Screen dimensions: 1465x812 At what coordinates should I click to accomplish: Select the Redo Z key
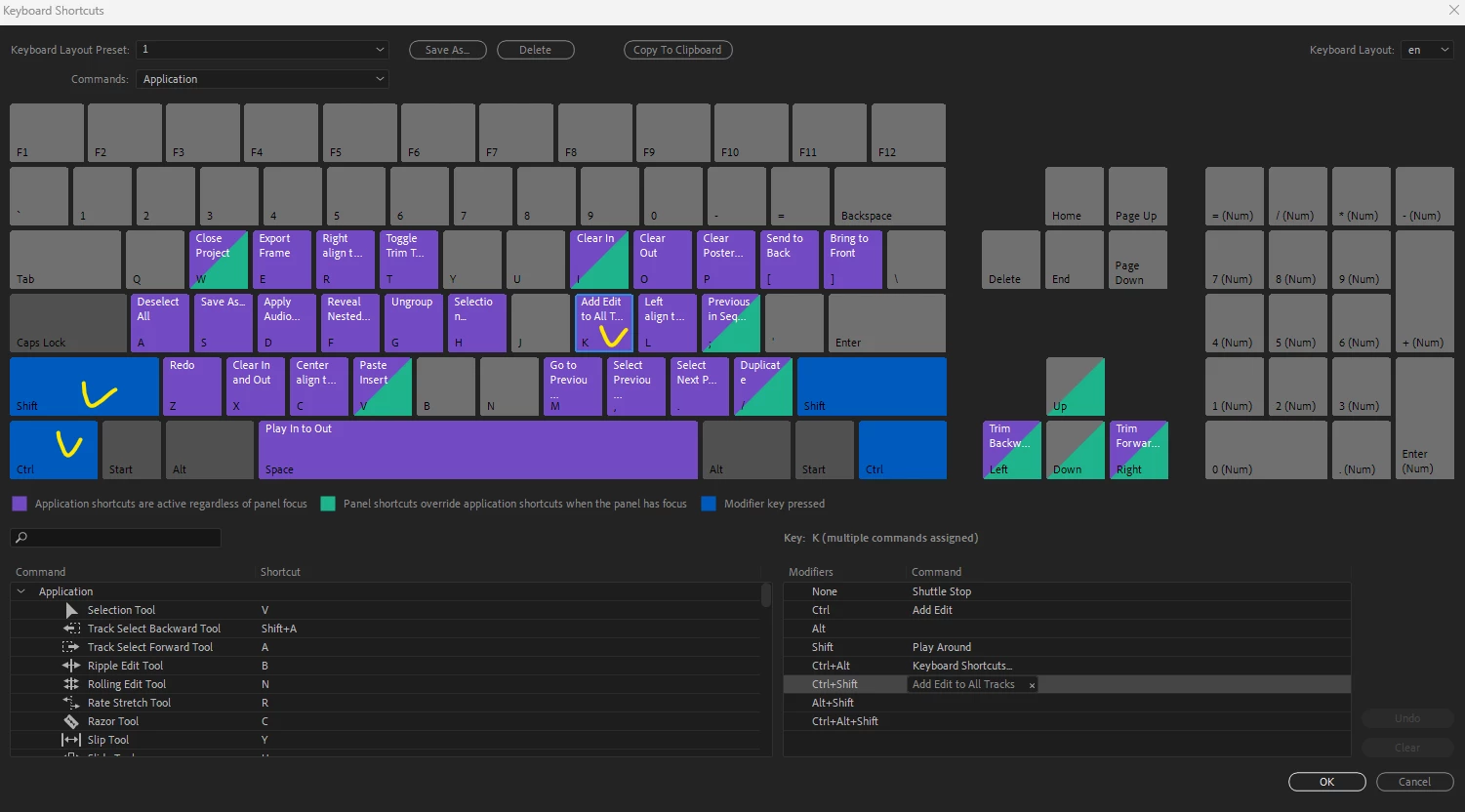tap(192, 386)
